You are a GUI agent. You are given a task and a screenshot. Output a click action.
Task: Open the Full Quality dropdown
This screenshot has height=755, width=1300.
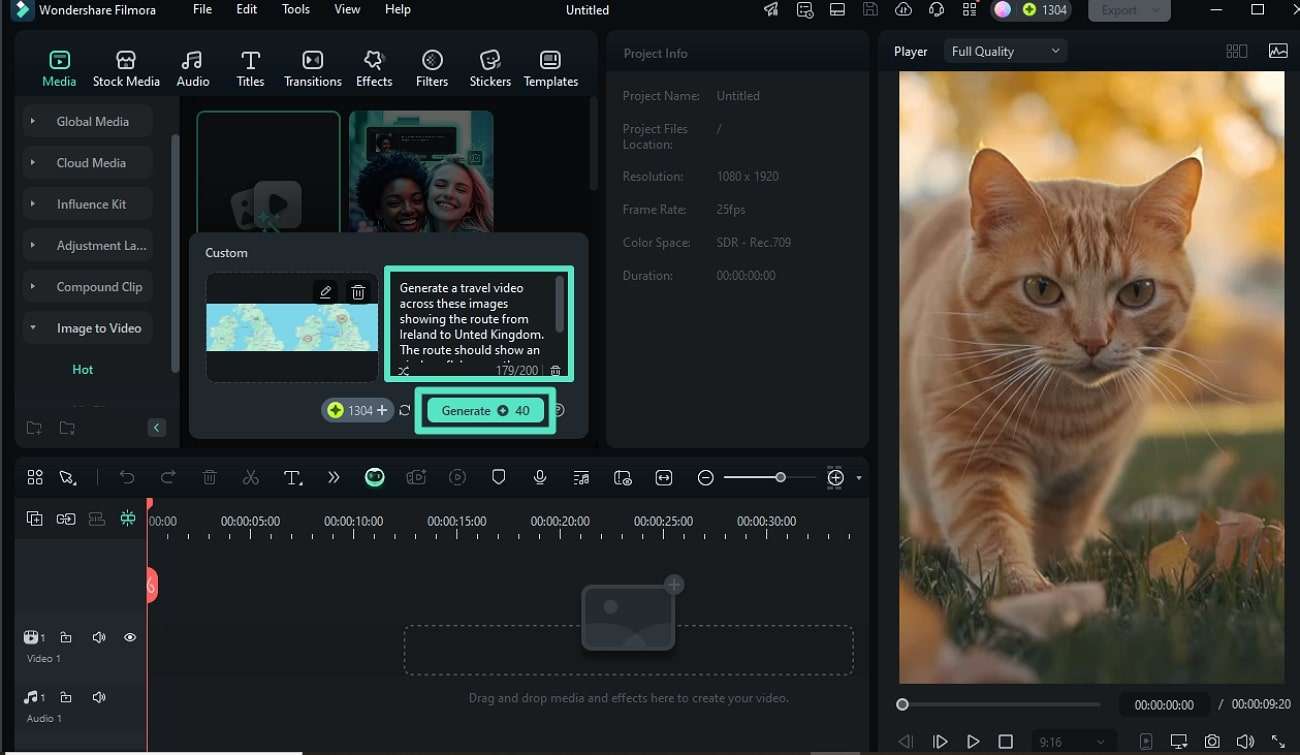pos(1005,51)
